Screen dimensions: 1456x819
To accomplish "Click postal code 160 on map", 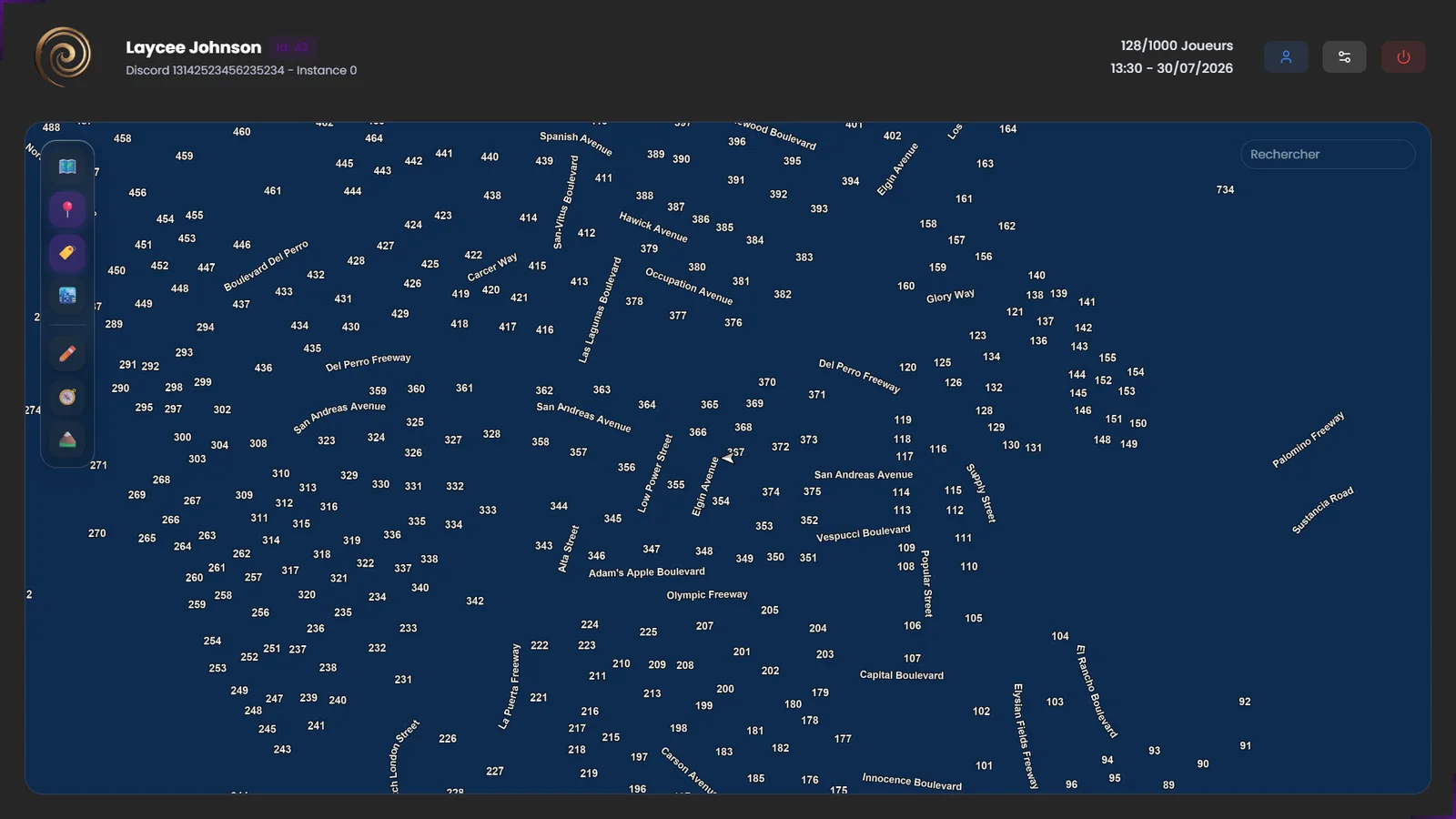I will click(905, 287).
